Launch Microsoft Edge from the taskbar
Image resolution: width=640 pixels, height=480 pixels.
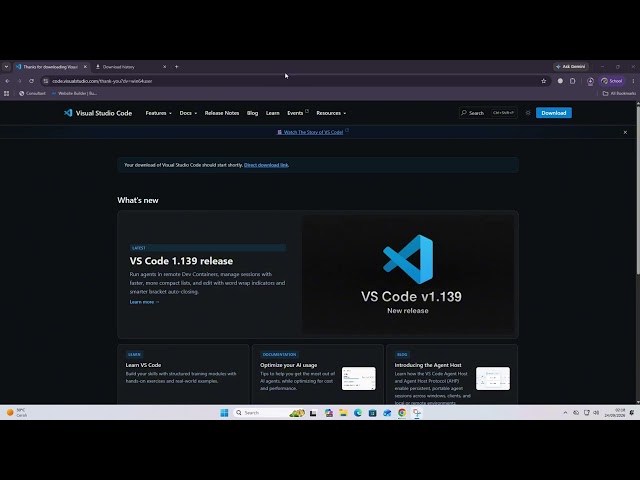pyautogui.click(x=358, y=413)
